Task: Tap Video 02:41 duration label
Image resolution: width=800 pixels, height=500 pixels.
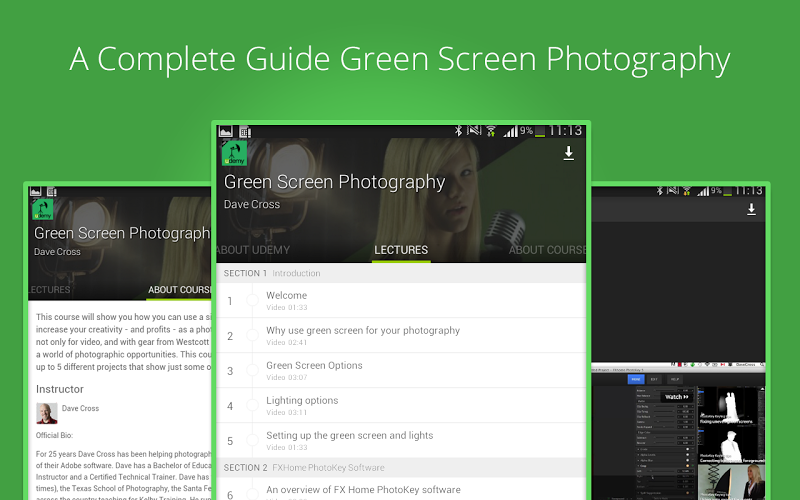Action: tap(286, 342)
